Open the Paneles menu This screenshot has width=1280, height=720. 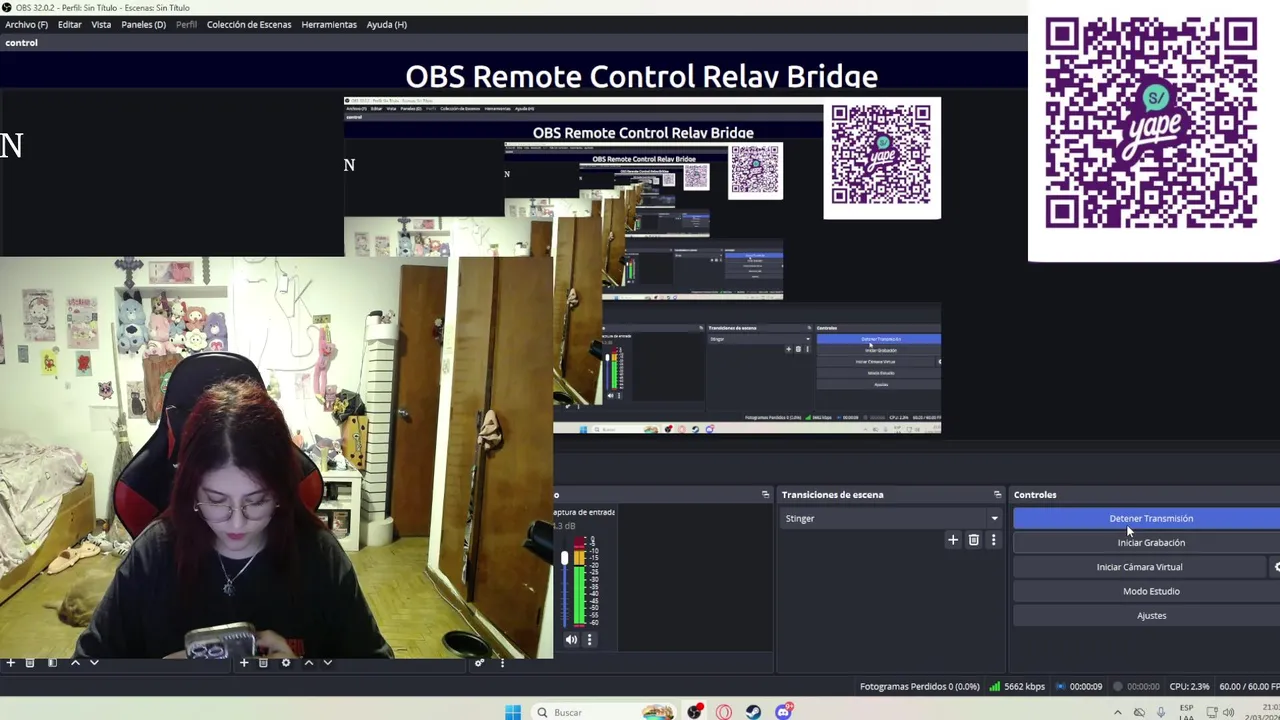tap(143, 24)
